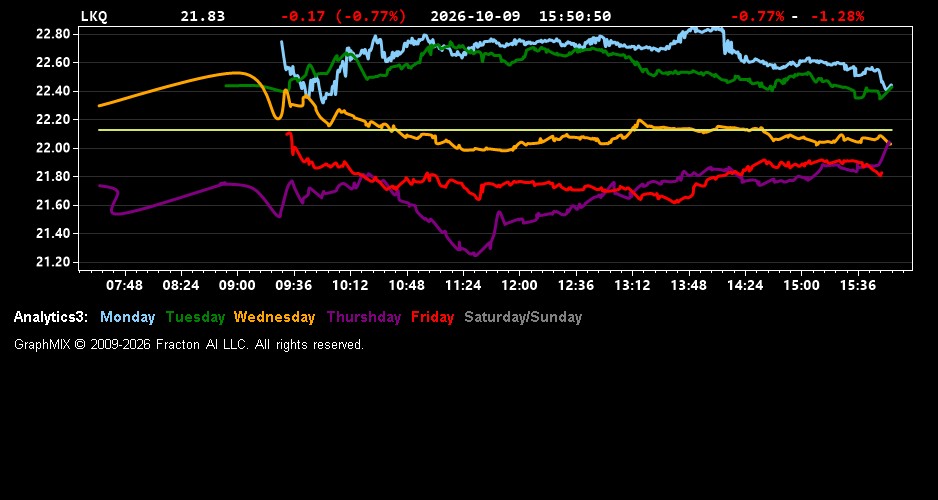Select the Saturday/Sunday legend label
Viewport: 938px width, 500px height.
523,318
